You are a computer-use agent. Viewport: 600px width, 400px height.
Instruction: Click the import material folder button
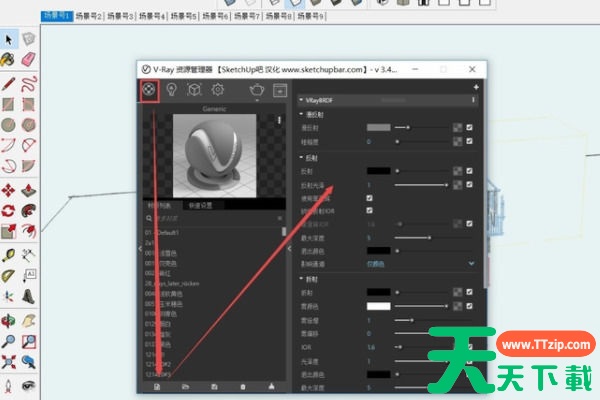[185, 387]
